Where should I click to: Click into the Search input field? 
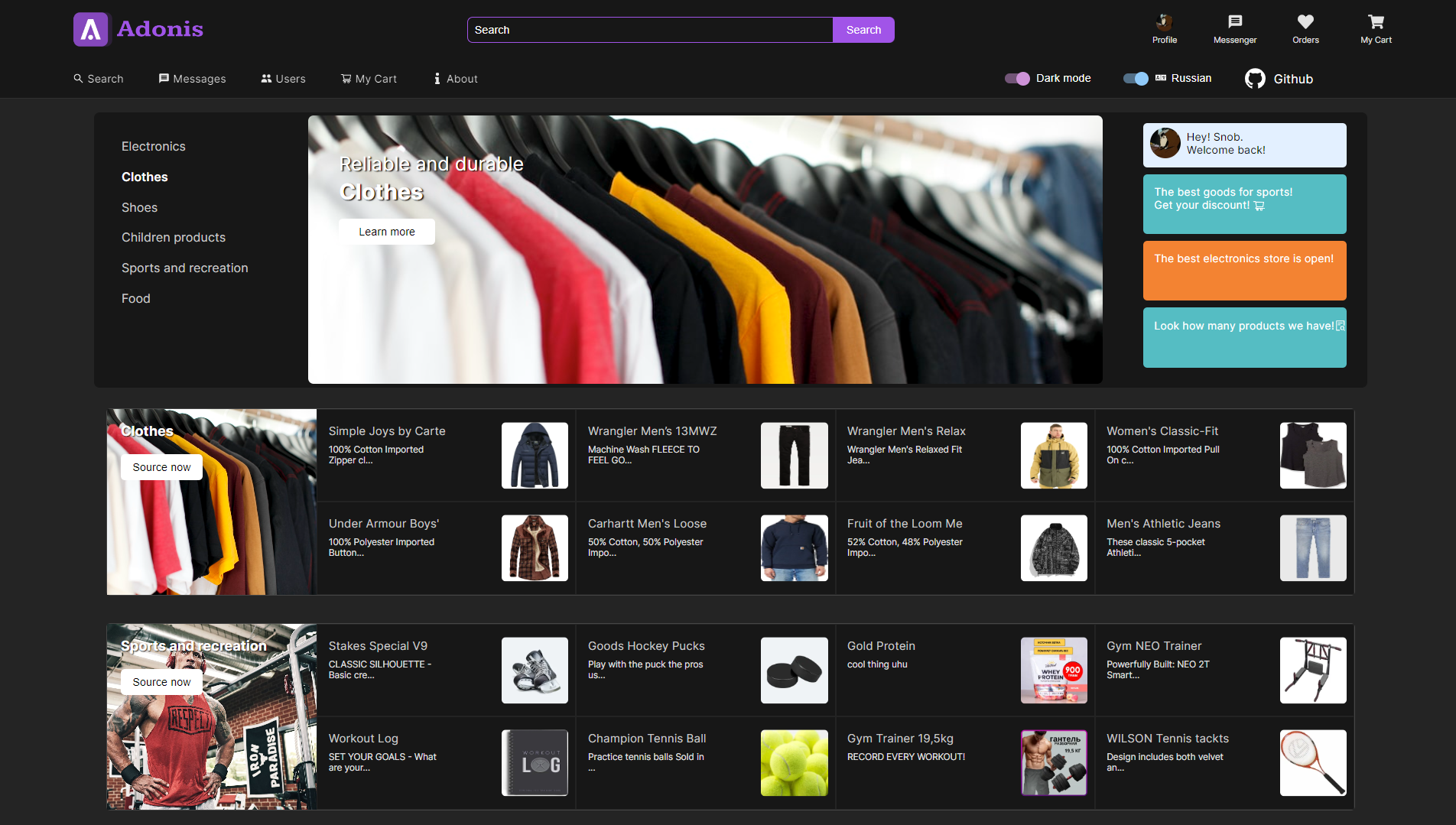tap(650, 30)
